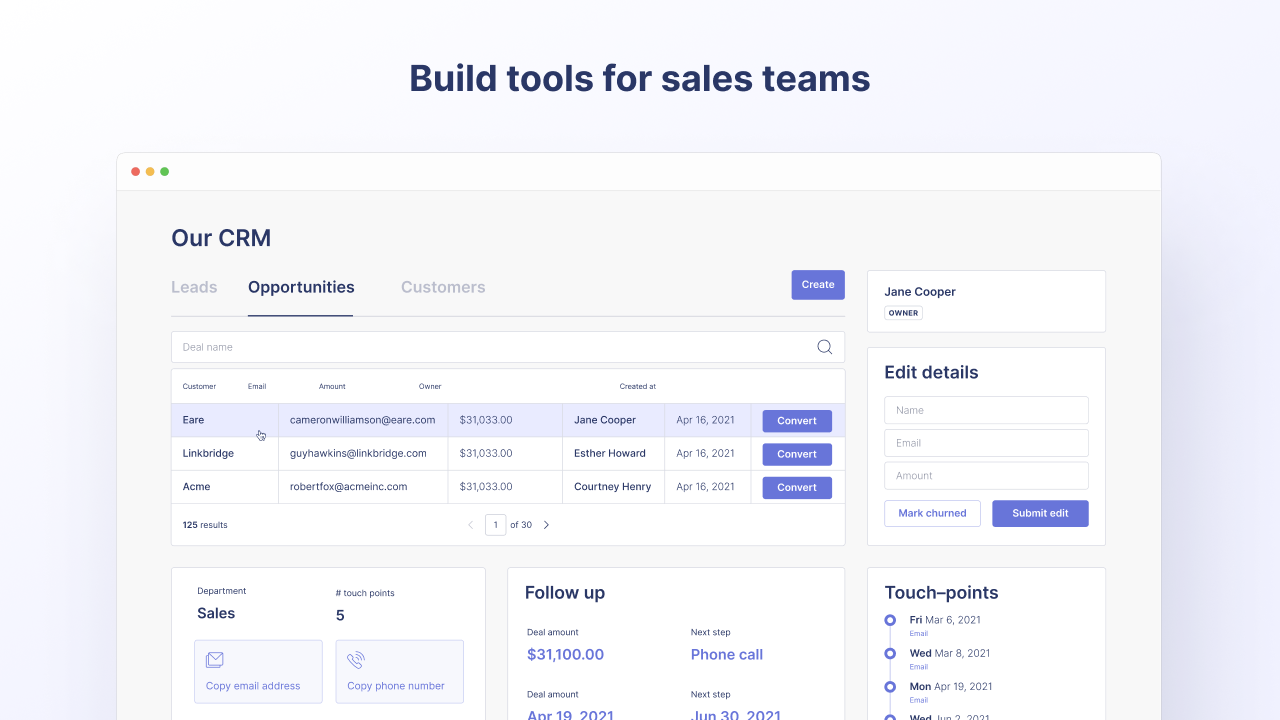The width and height of the screenshot is (1280, 720).
Task: Switch to the Customers tab
Action: pos(443,287)
